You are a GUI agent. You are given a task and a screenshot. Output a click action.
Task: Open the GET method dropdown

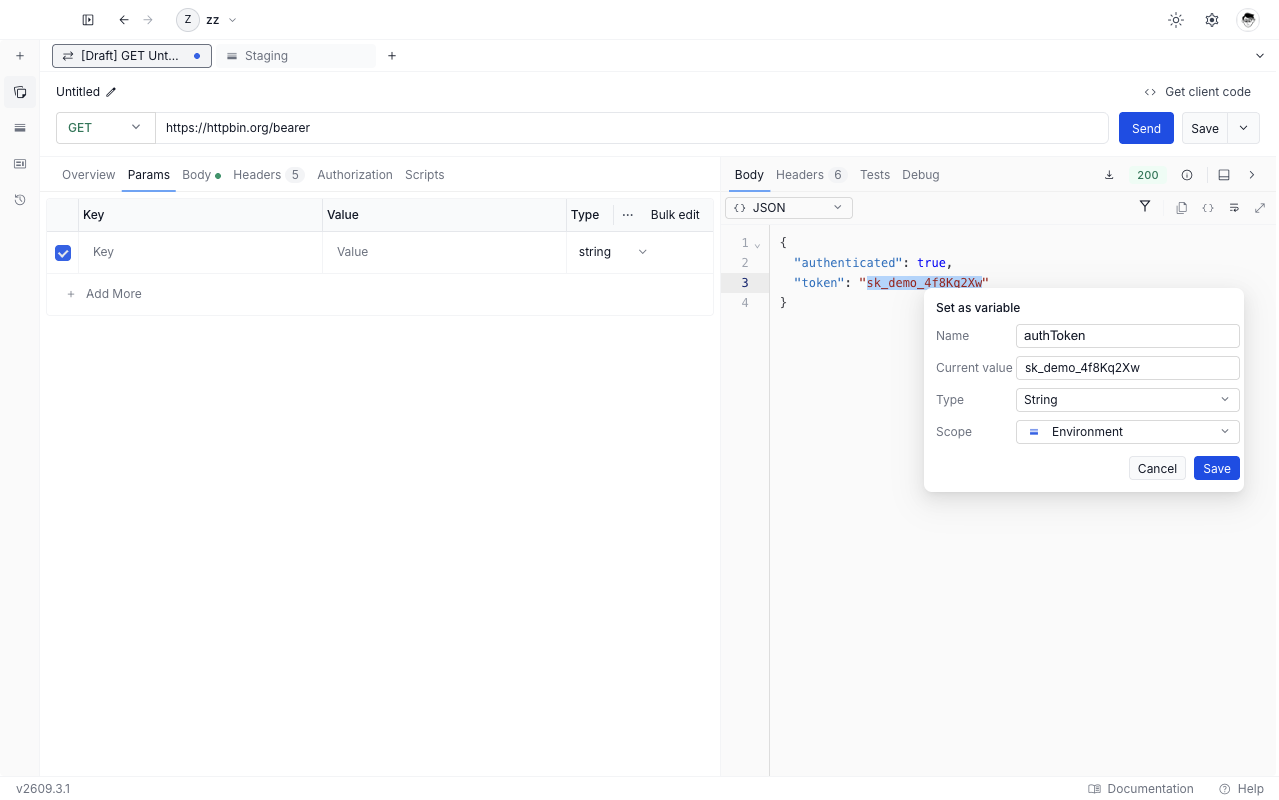coord(105,128)
